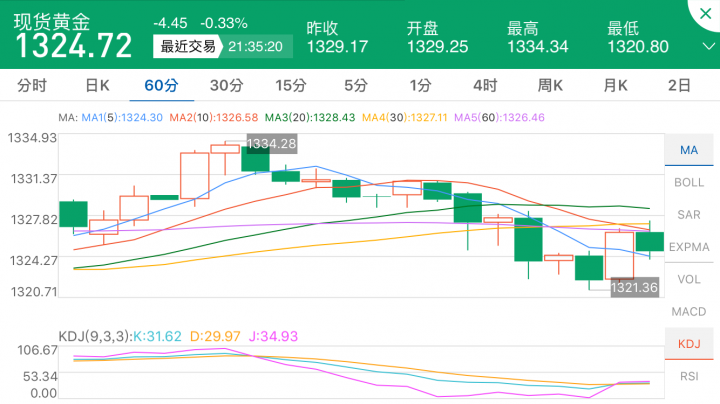Image resolution: width=720 pixels, height=404 pixels.
Task: Show the VOL sub-chart
Action: click(689, 279)
